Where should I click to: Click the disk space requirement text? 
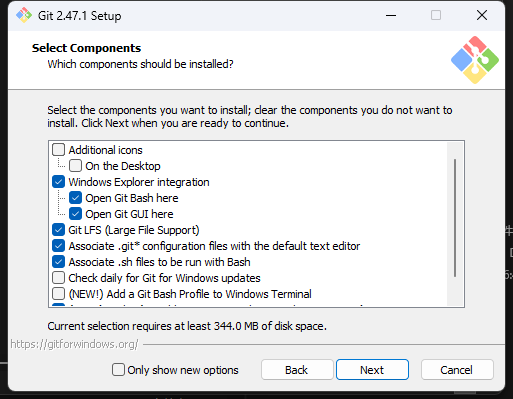[187, 326]
